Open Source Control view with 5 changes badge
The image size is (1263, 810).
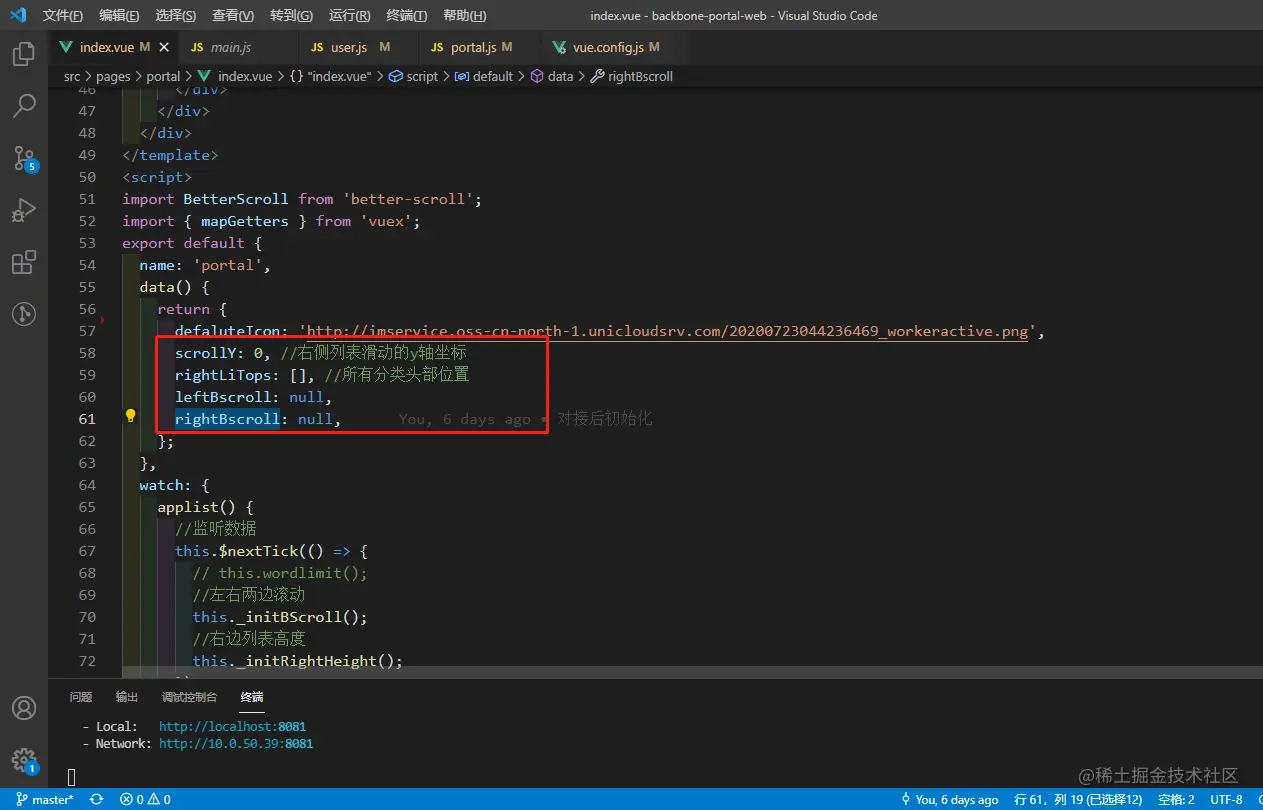tap(24, 158)
